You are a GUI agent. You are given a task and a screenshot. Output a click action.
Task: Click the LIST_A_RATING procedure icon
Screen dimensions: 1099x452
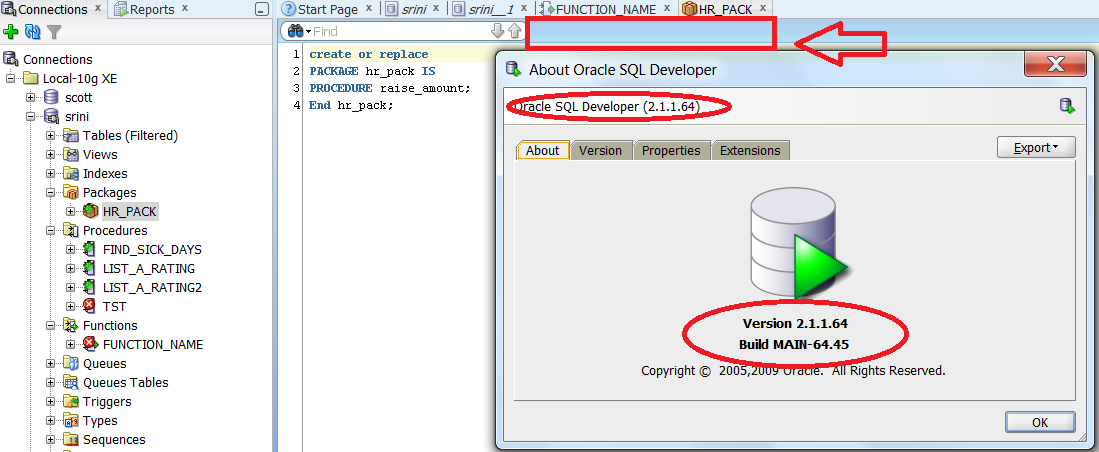[x=90, y=268]
